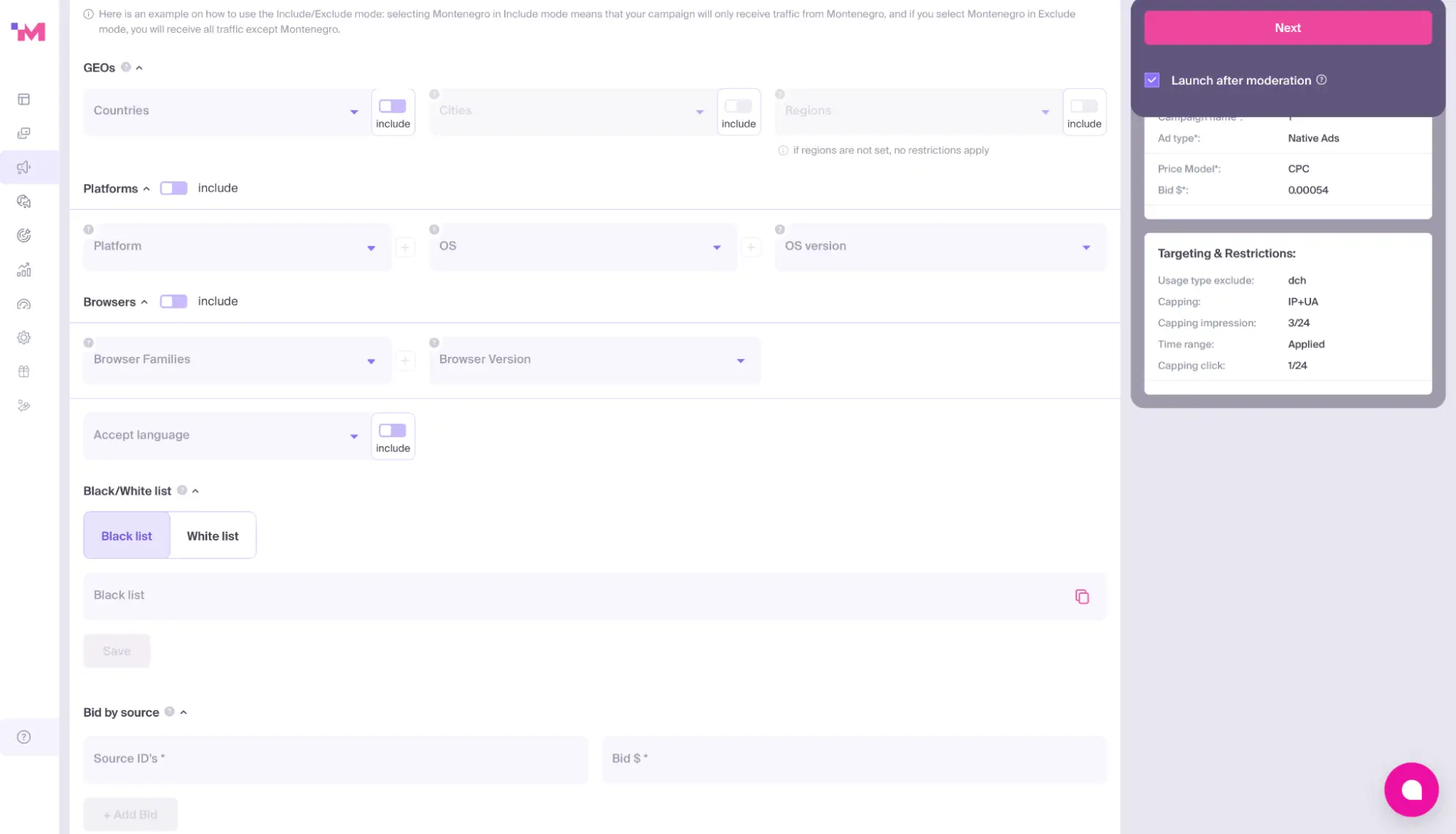Toggle the Regions include switch
Screen dimensions: 1456x834
pyautogui.click(x=1084, y=106)
